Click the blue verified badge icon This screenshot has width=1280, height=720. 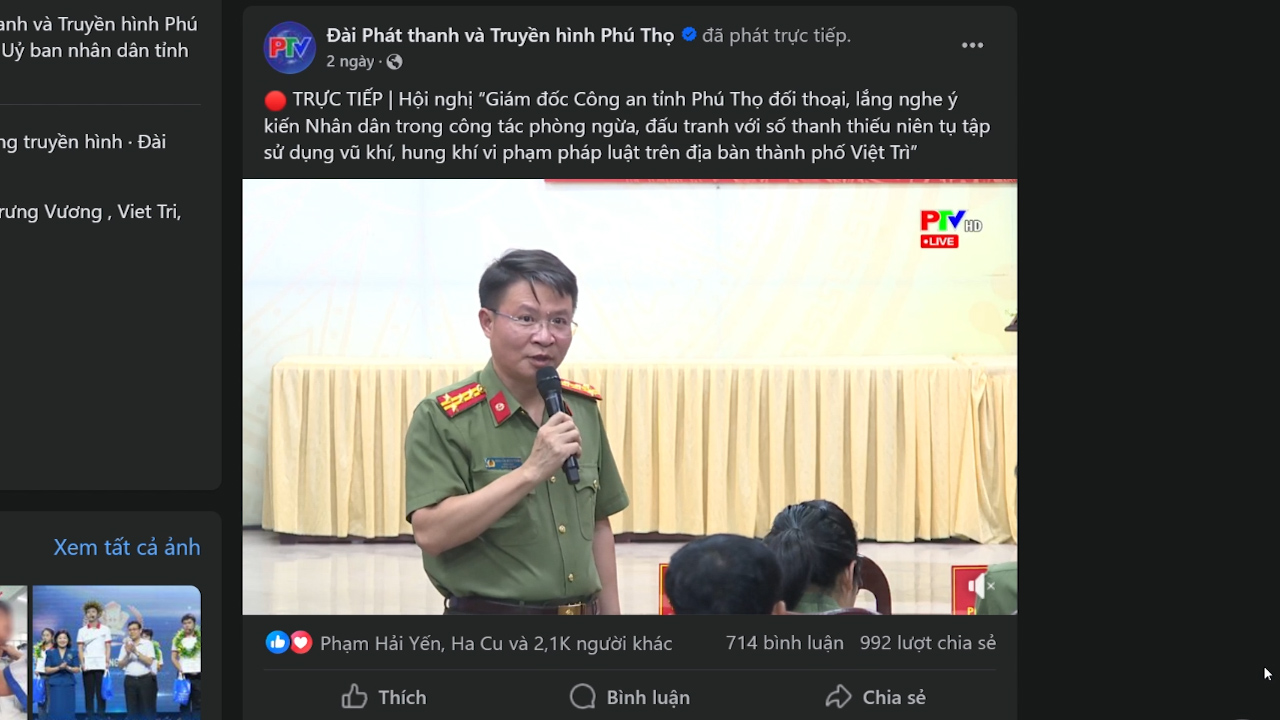pos(689,35)
